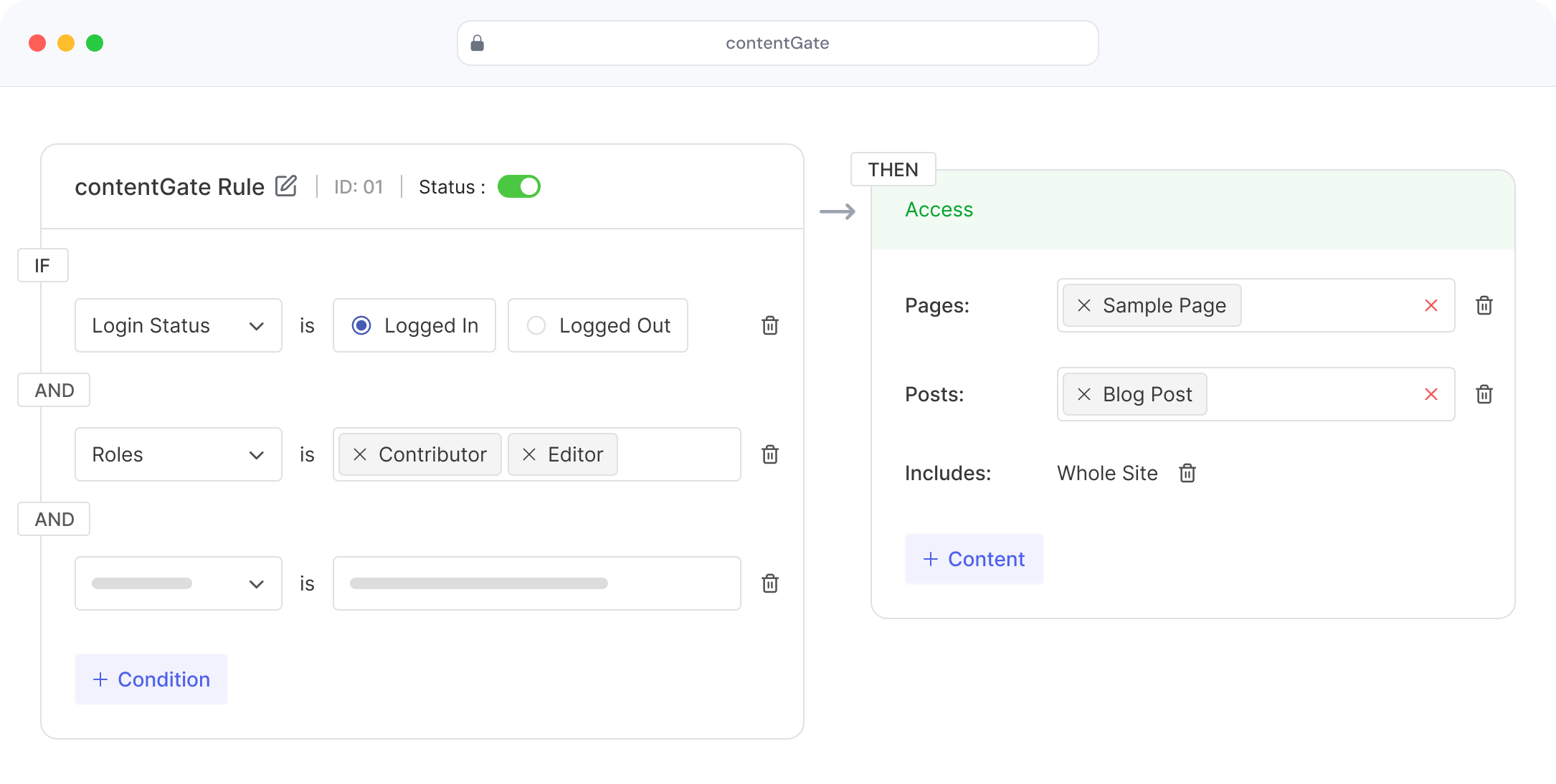Remove the Contributor role tag
Image resolution: width=1556 pixels, height=784 pixels.
(360, 454)
